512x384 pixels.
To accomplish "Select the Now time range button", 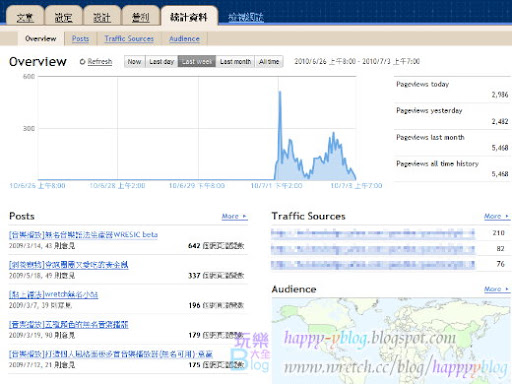I will pos(134,61).
